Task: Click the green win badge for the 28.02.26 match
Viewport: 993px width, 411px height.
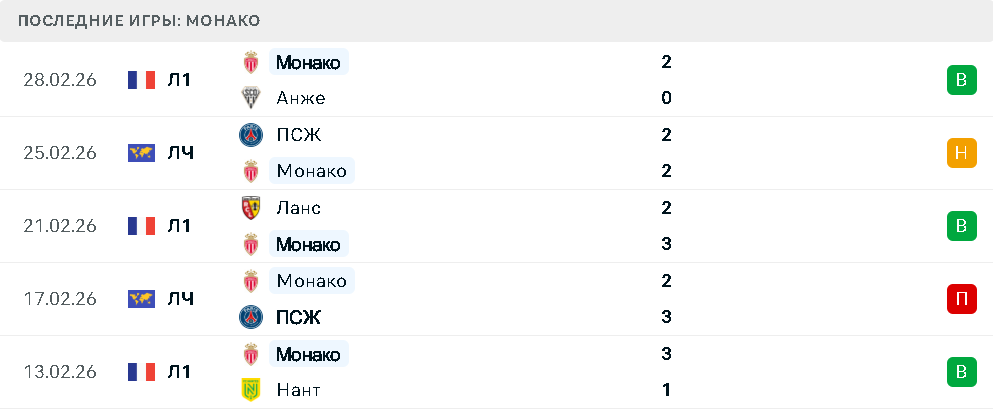Action: [x=960, y=80]
